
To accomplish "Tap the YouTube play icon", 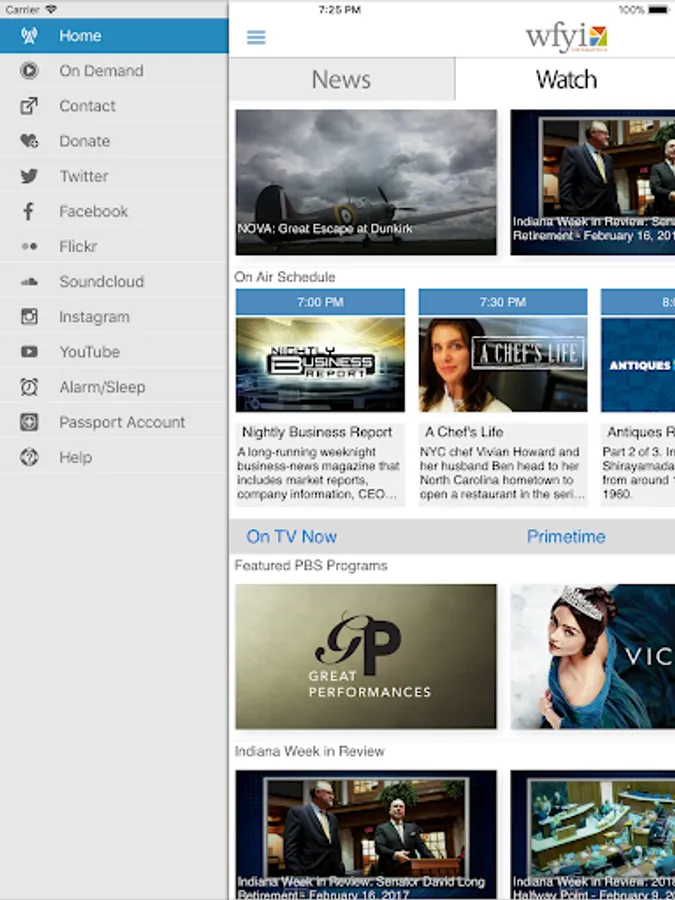I will tap(29, 351).
